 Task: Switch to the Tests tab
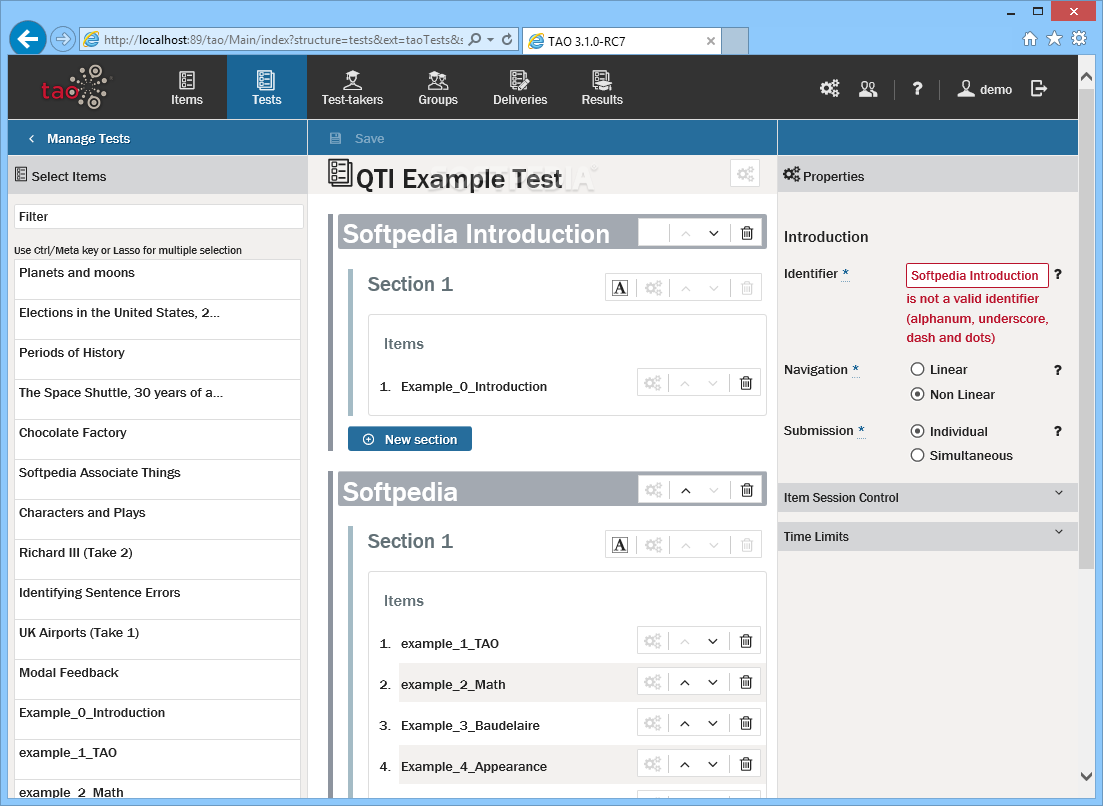pos(267,88)
